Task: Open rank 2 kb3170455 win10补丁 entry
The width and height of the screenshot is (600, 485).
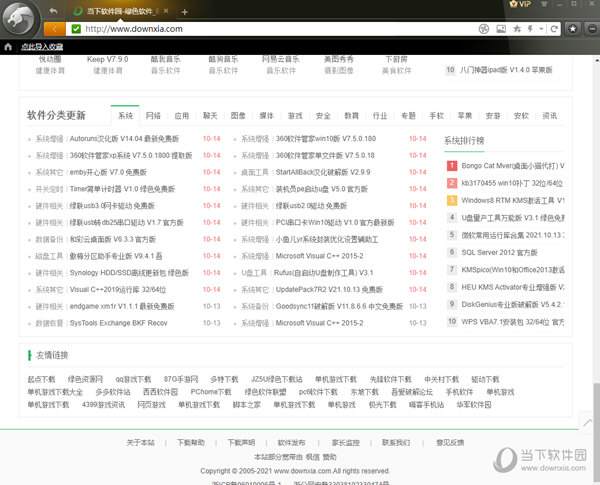Action: [x=512, y=183]
